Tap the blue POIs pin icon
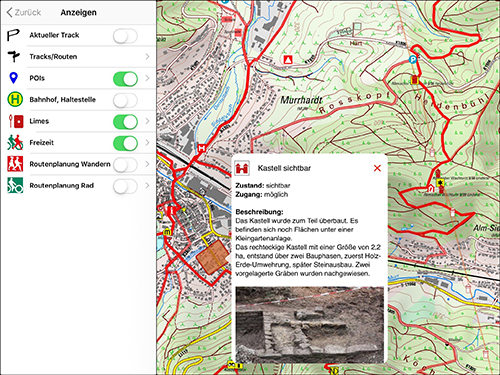This screenshot has height=375, width=500. pyautogui.click(x=13, y=78)
